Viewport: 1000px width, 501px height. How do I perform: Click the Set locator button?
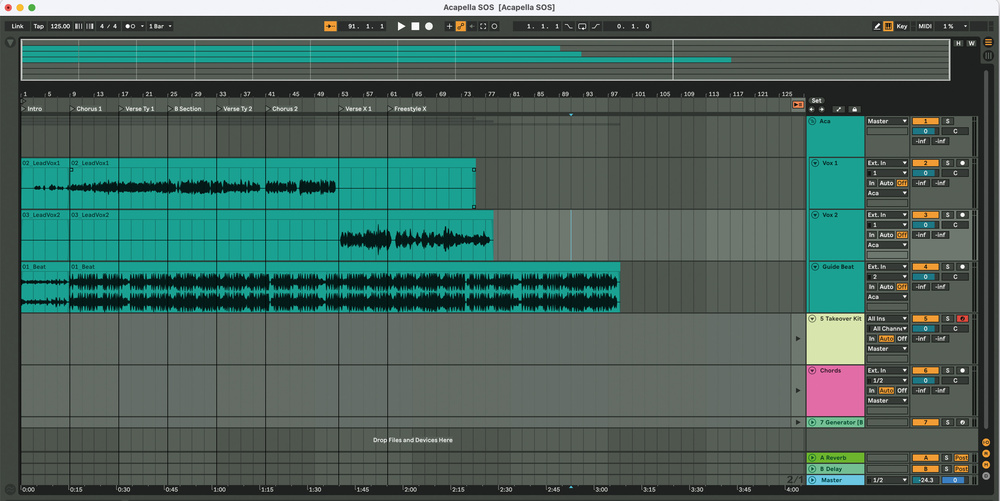[x=816, y=101]
